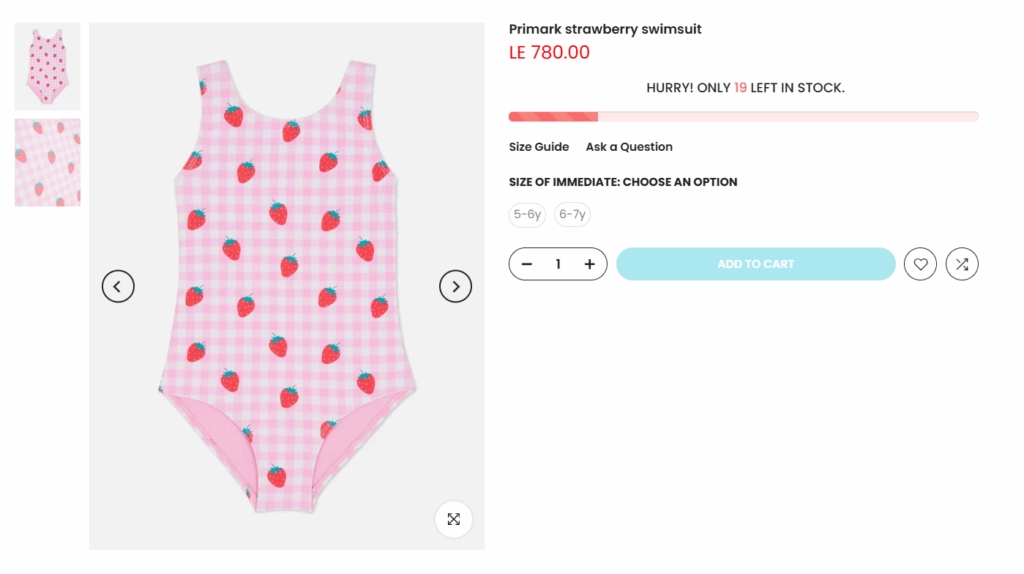Click the LE 780.00 price

(549, 53)
